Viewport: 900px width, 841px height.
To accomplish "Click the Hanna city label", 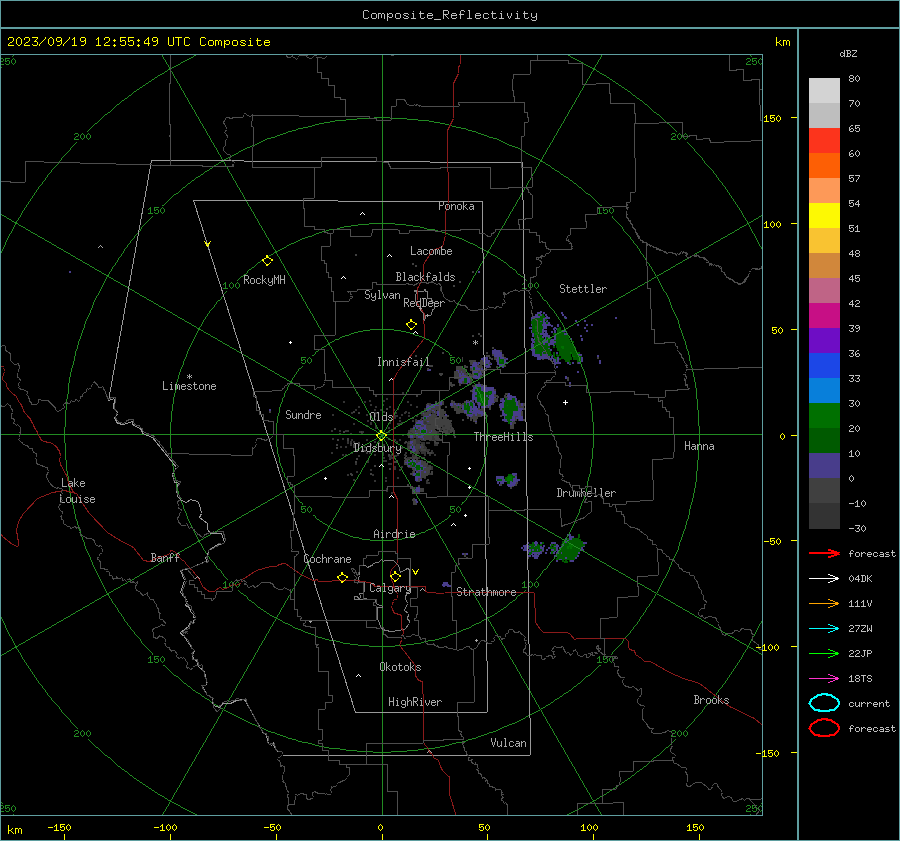I will coord(699,446).
